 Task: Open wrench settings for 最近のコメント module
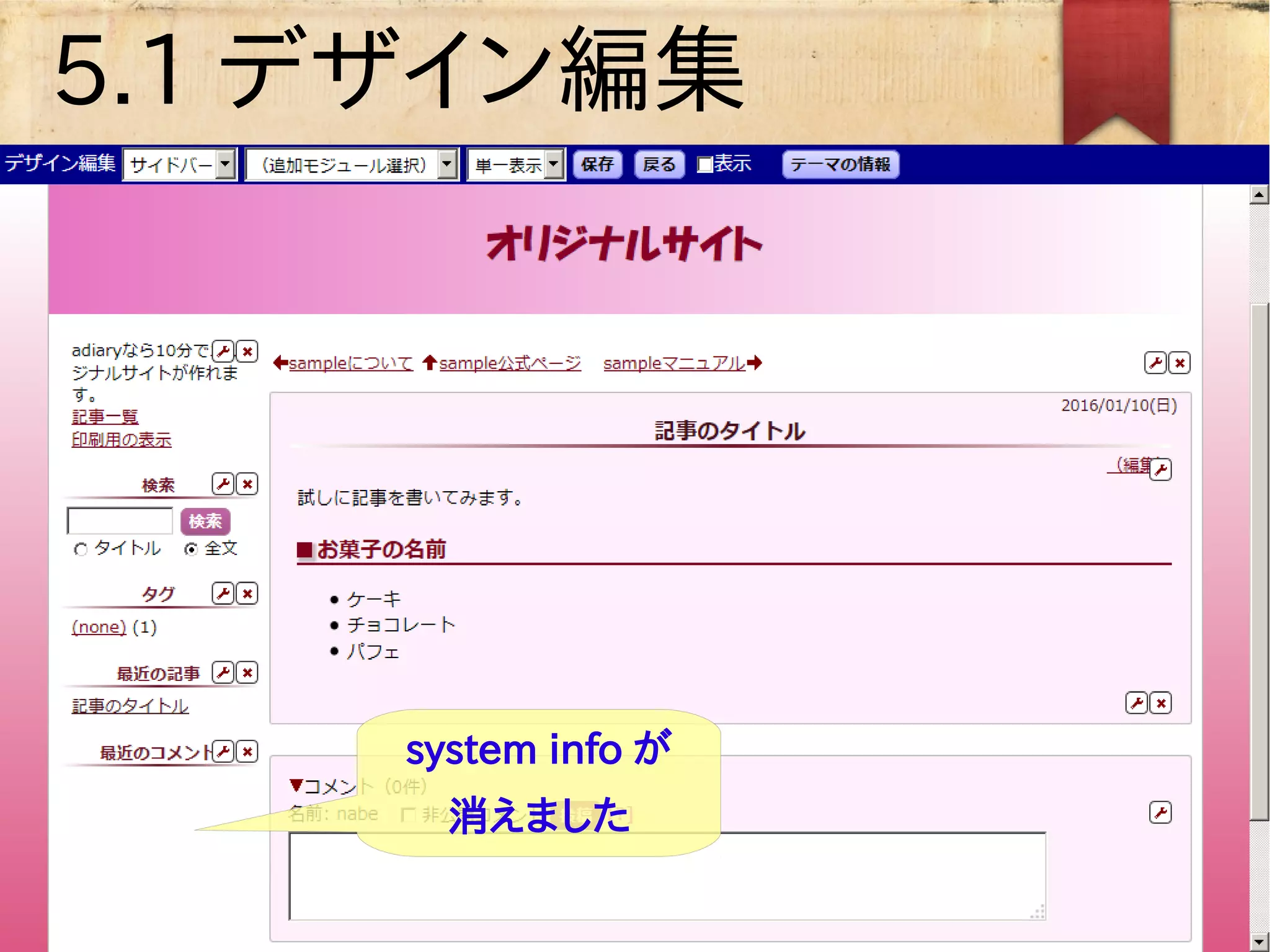point(223,752)
